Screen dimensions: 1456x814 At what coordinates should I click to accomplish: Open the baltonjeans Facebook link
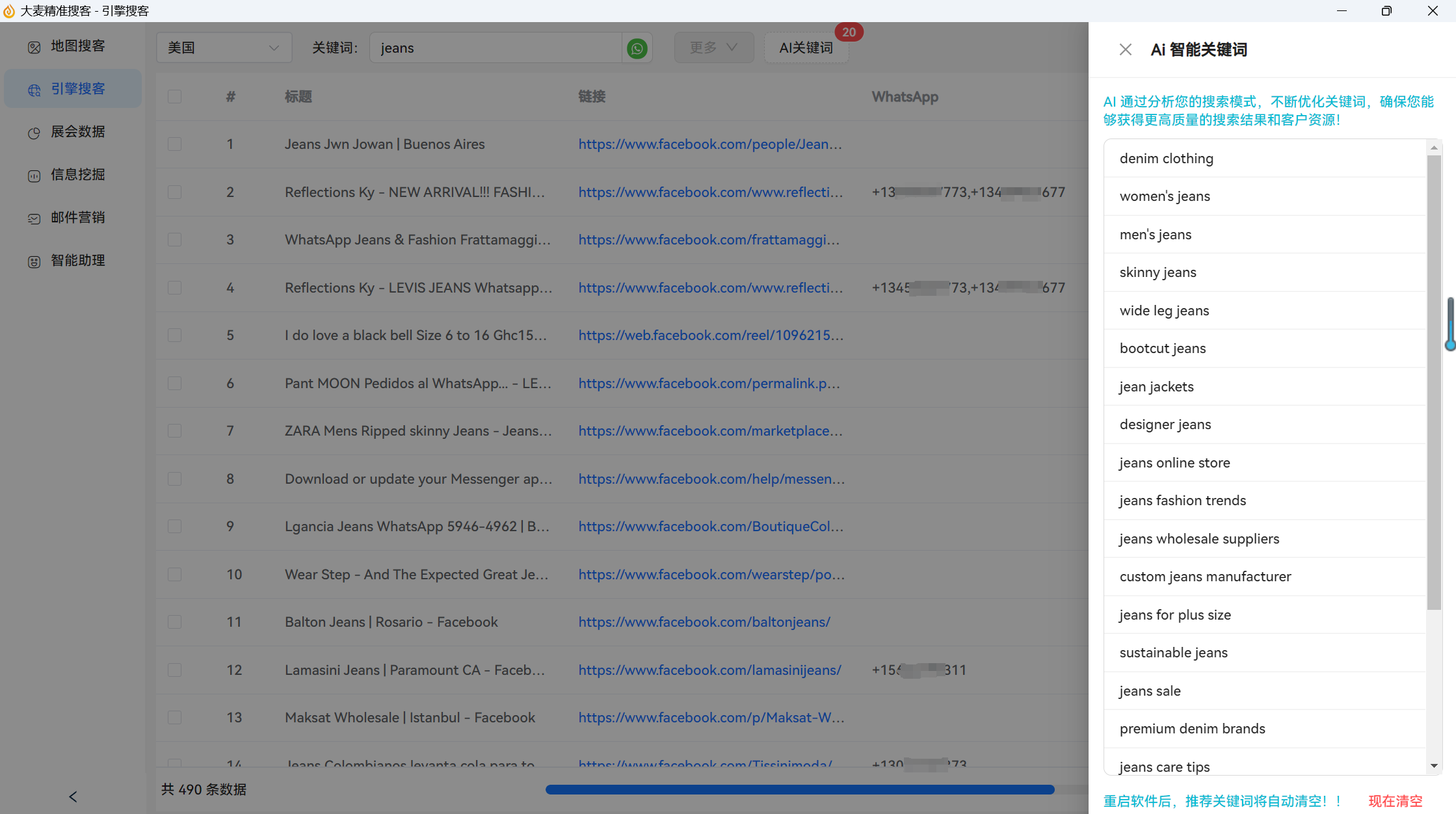click(704, 622)
